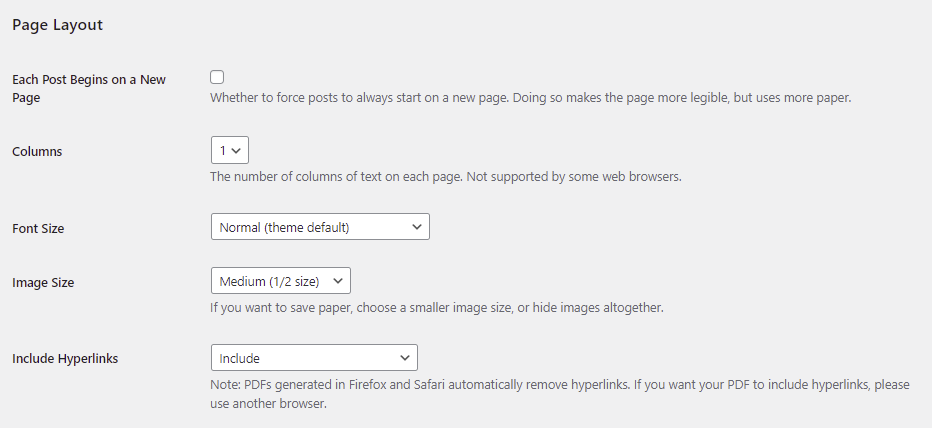The image size is (932, 428).
Task: Click the description about forcing posts onto new page
Action: coord(530,98)
